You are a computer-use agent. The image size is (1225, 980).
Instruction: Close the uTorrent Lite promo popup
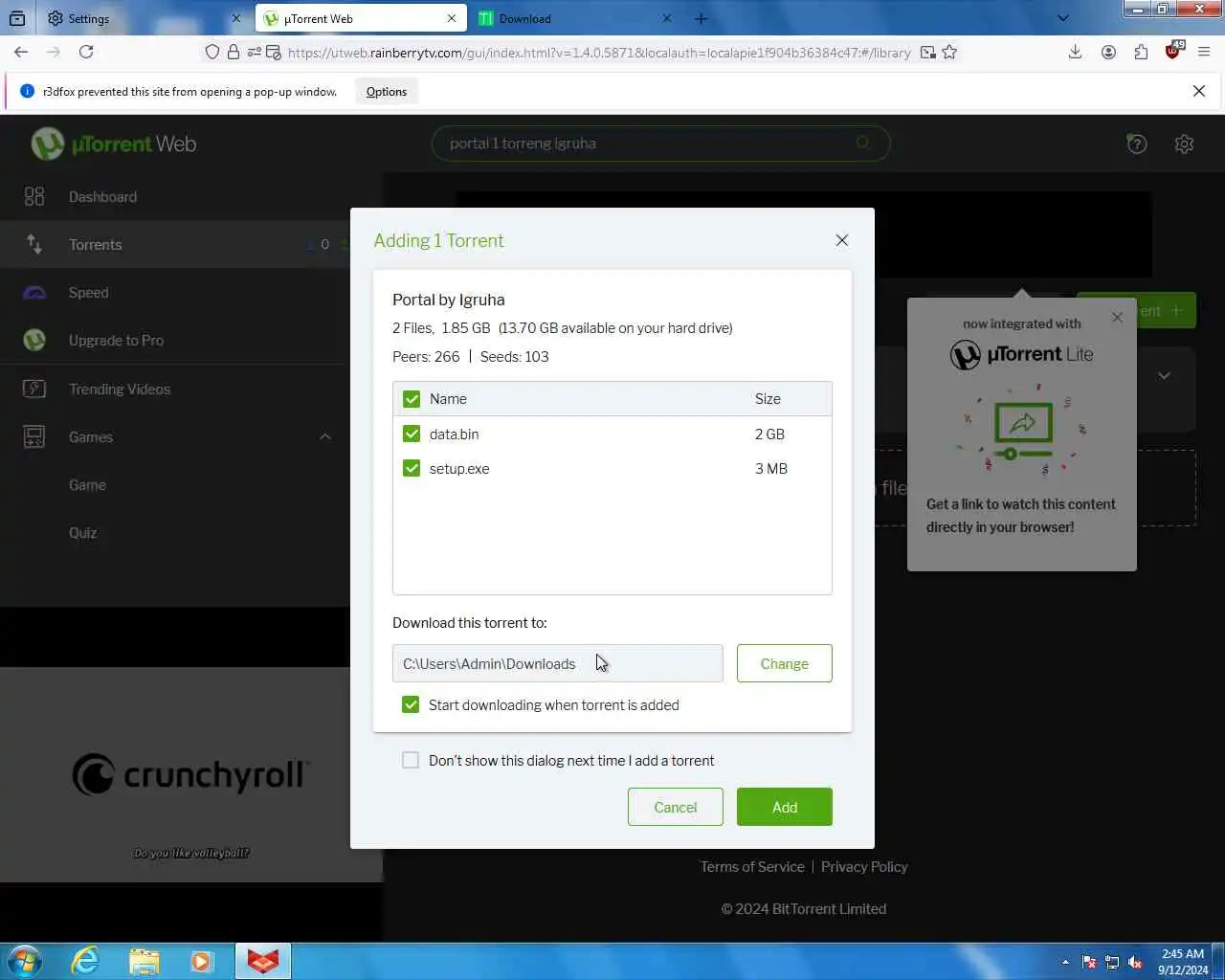tap(1117, 317)
